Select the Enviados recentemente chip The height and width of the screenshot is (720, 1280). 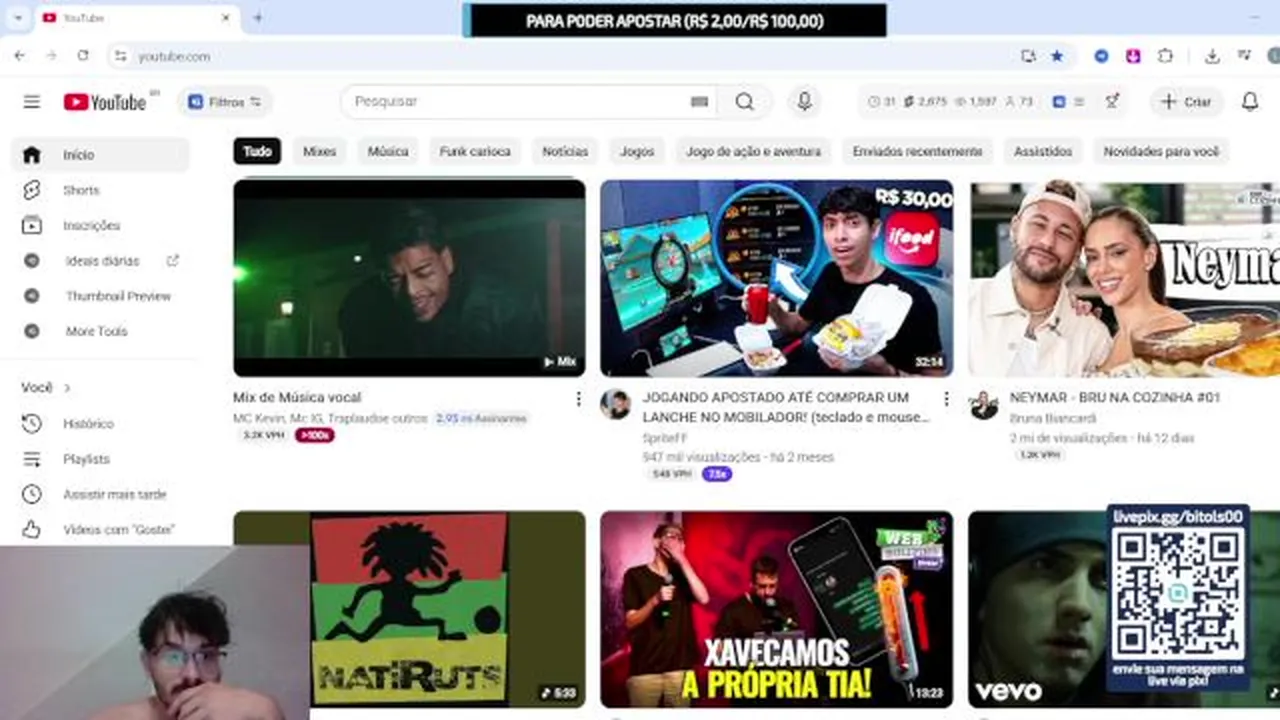pos(917,151)
